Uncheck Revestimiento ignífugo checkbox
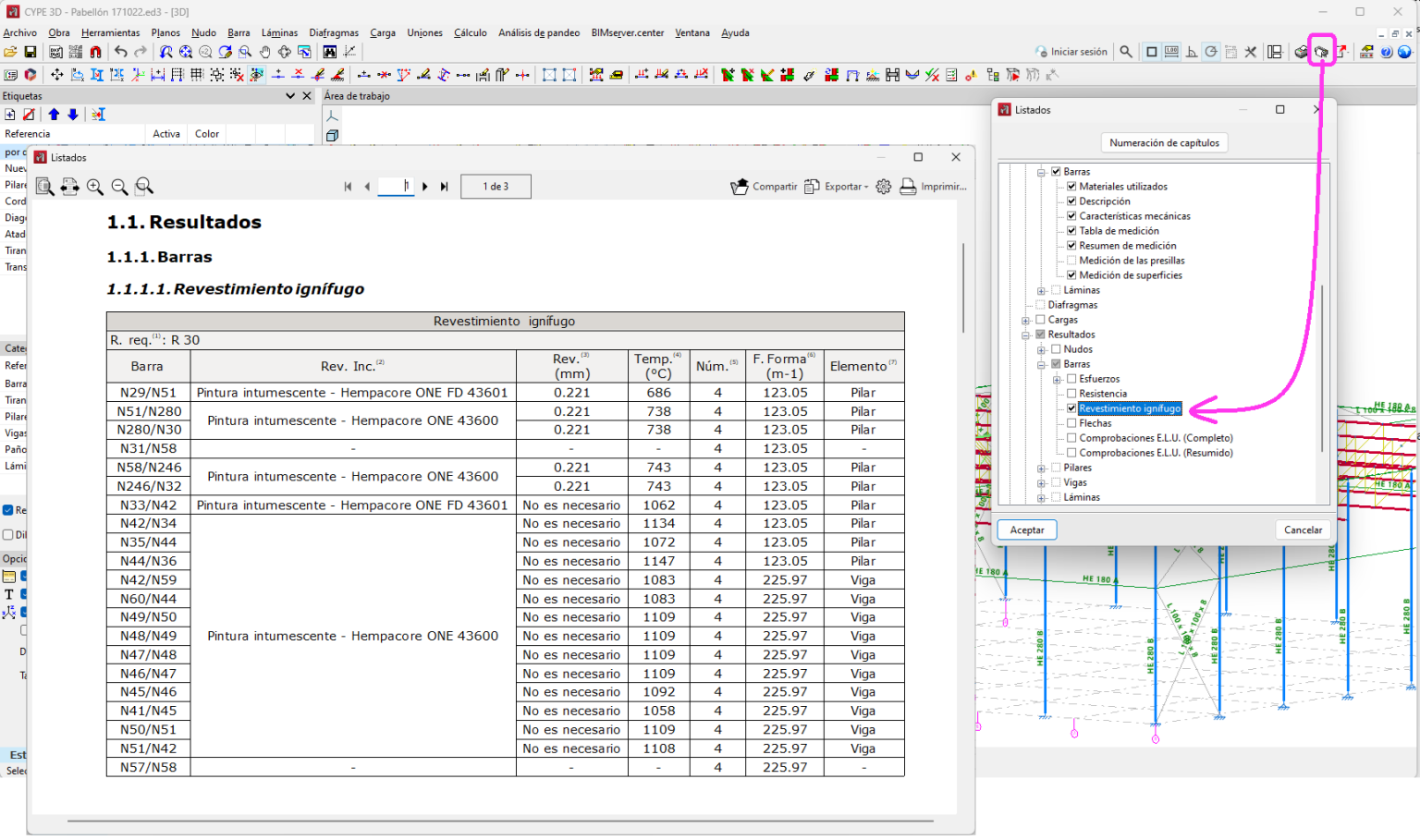This screenshot has width=1420, height=840. 1071,408
